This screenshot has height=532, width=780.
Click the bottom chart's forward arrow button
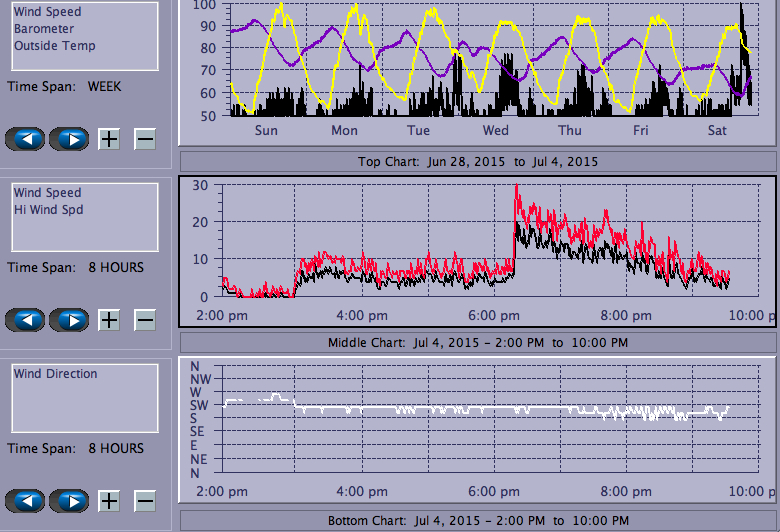[x=69, y=501]
